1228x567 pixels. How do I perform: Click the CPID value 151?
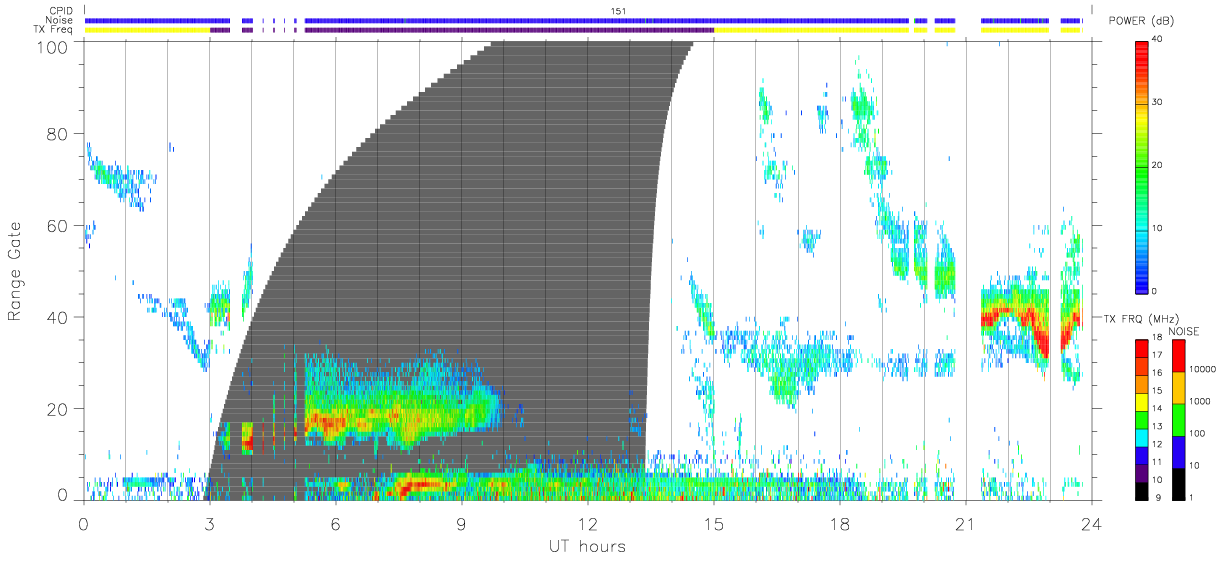(x=618, y=11)
